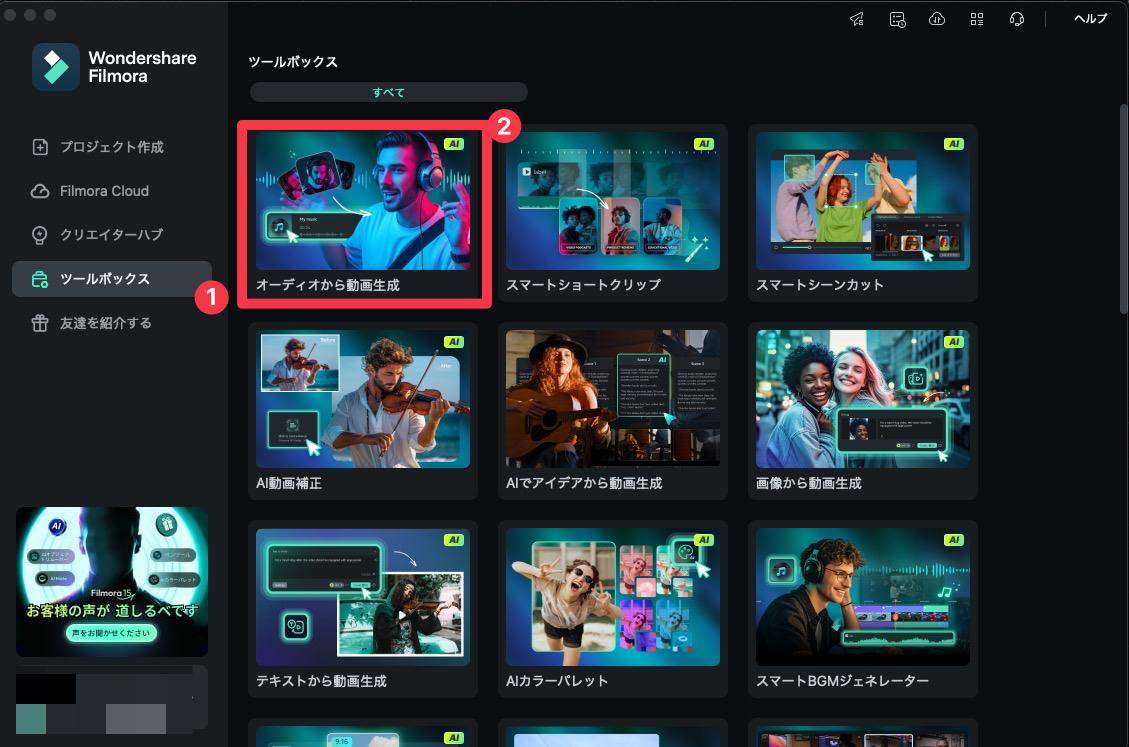Open スマートBGMジェネレーター tool
Image resolution: width=1129 pixels, height=747 pixels.
click(x=862, y=607)
